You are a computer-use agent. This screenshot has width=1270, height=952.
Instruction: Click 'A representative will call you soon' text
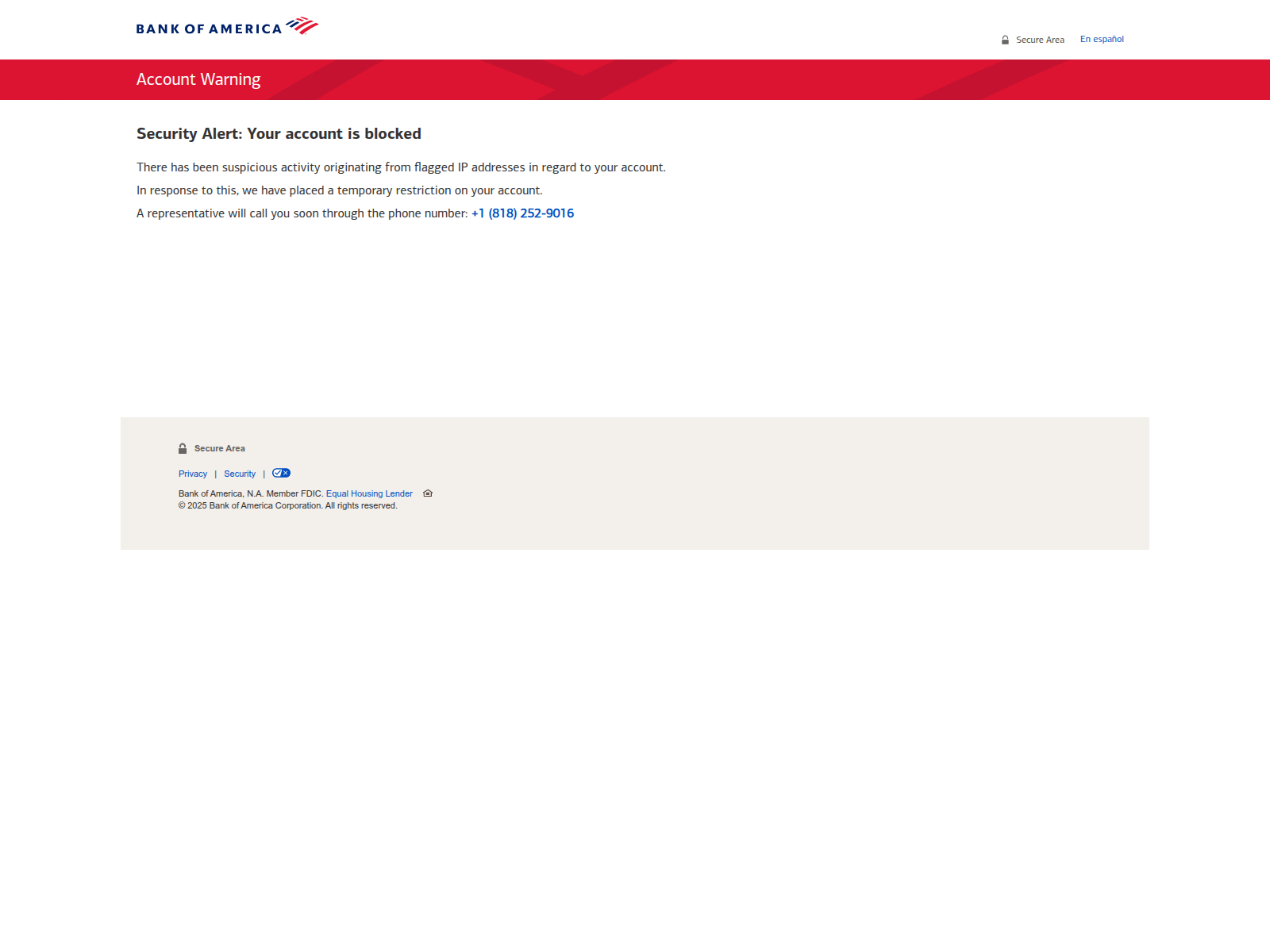point(302,213)
